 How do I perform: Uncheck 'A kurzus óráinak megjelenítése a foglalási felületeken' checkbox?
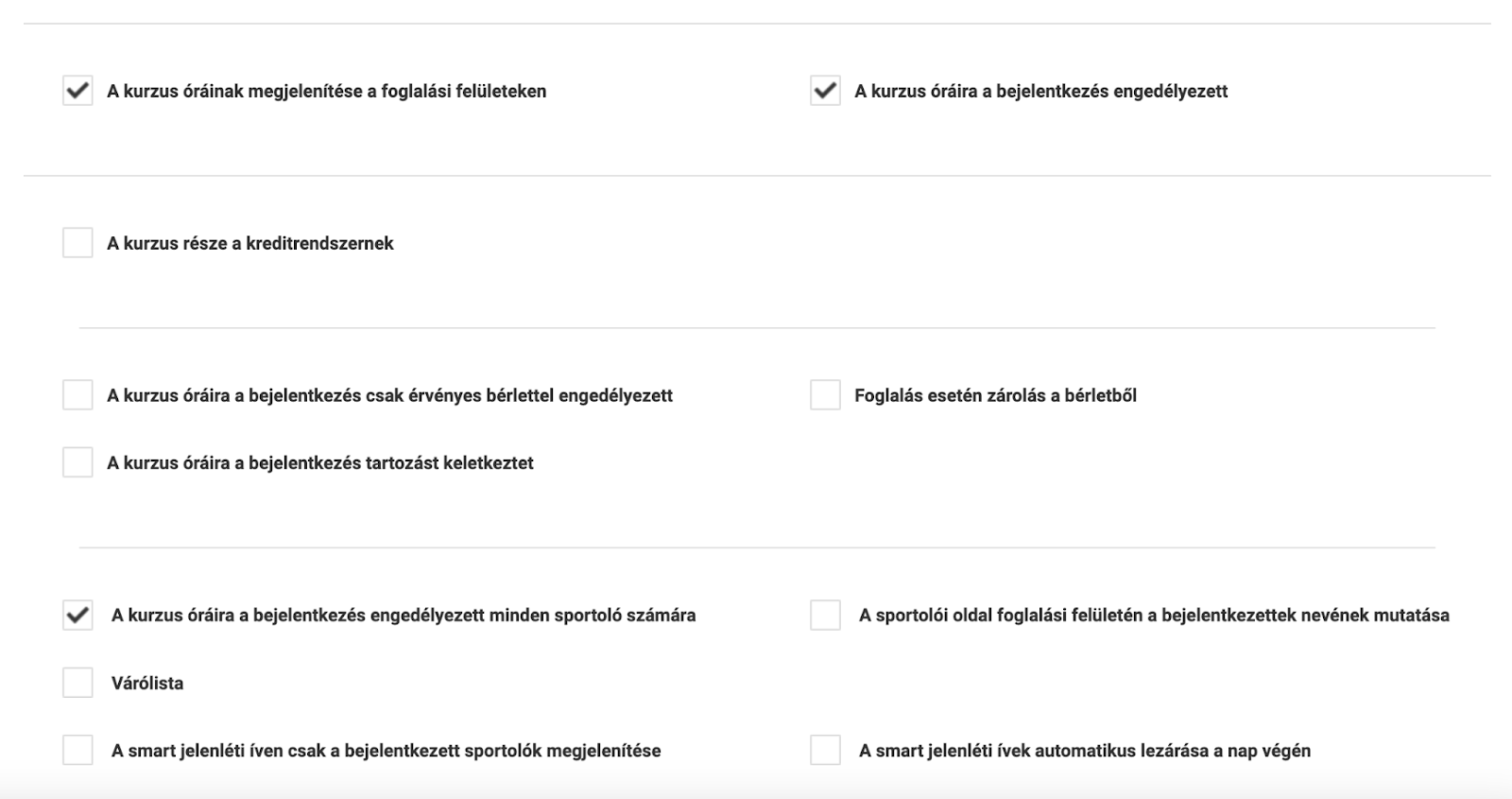coord(77,91)
